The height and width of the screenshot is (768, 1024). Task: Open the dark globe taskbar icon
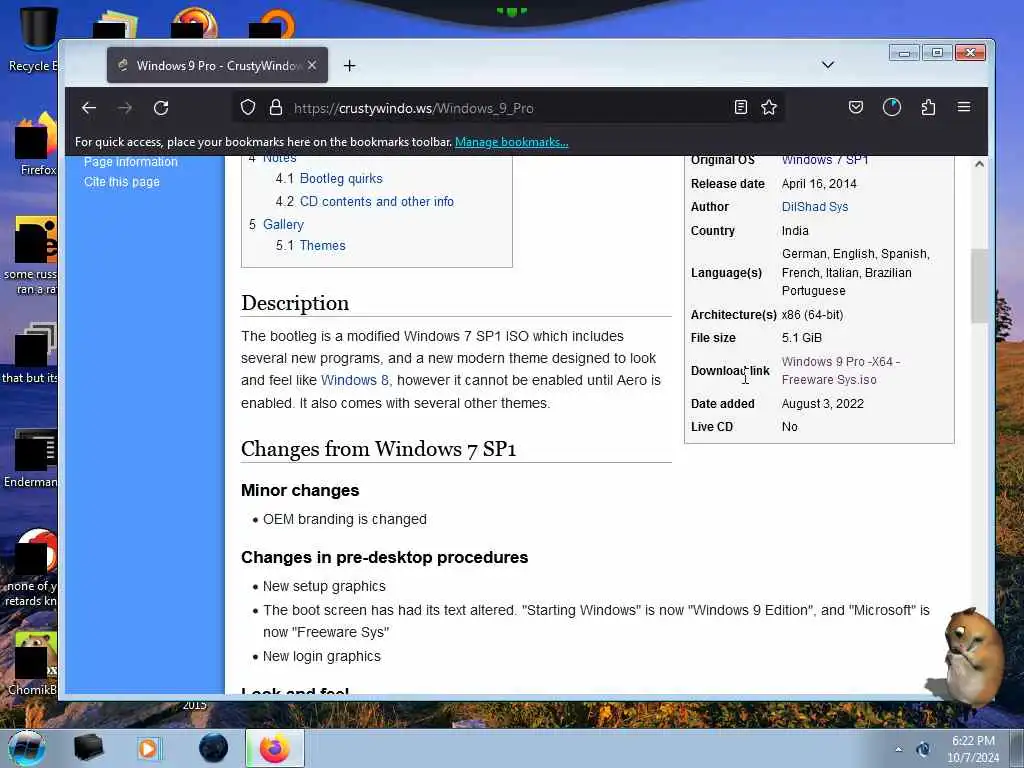point(214,748)
